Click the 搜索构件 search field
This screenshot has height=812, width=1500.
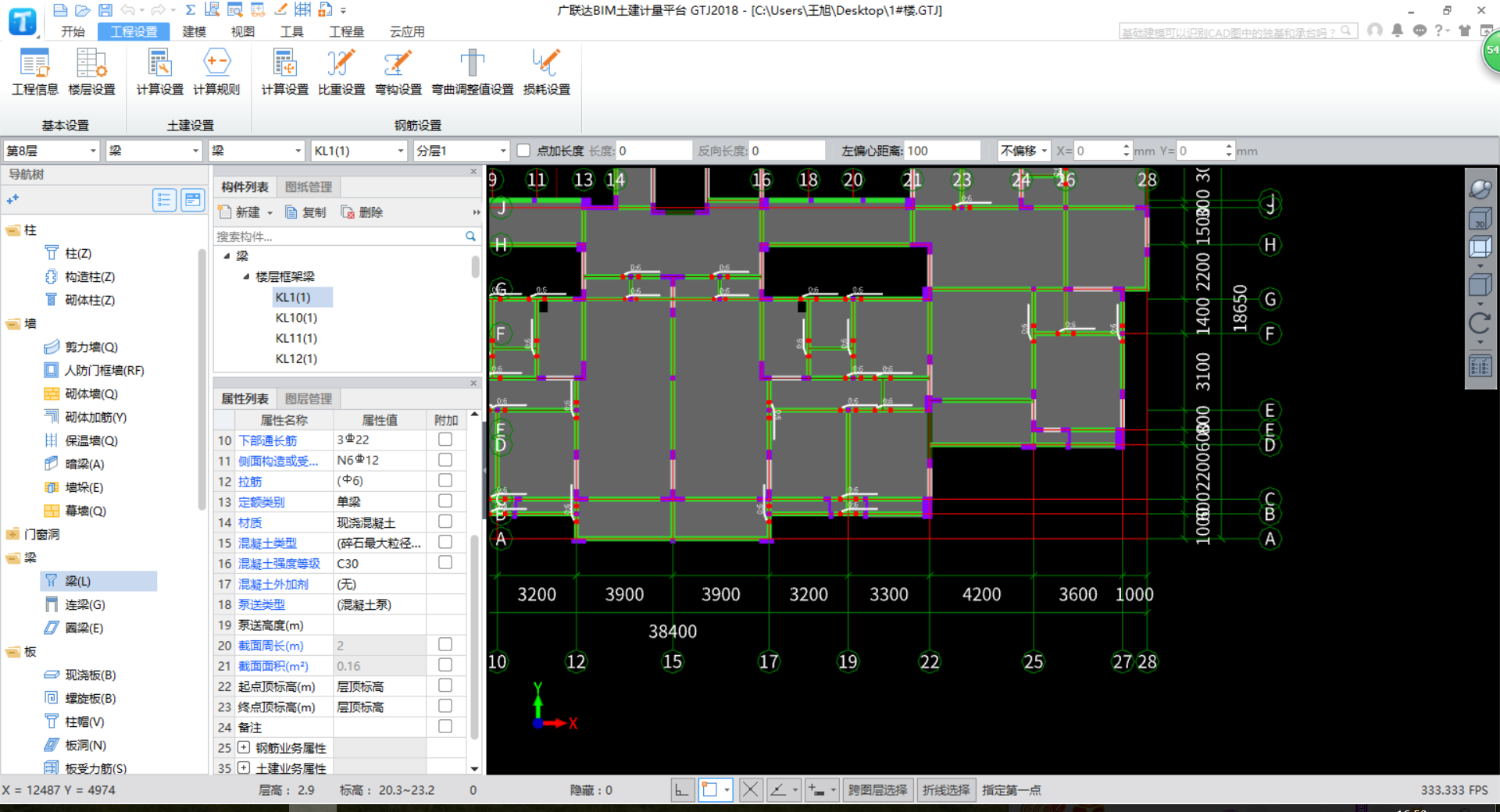[x=338, y=236]
